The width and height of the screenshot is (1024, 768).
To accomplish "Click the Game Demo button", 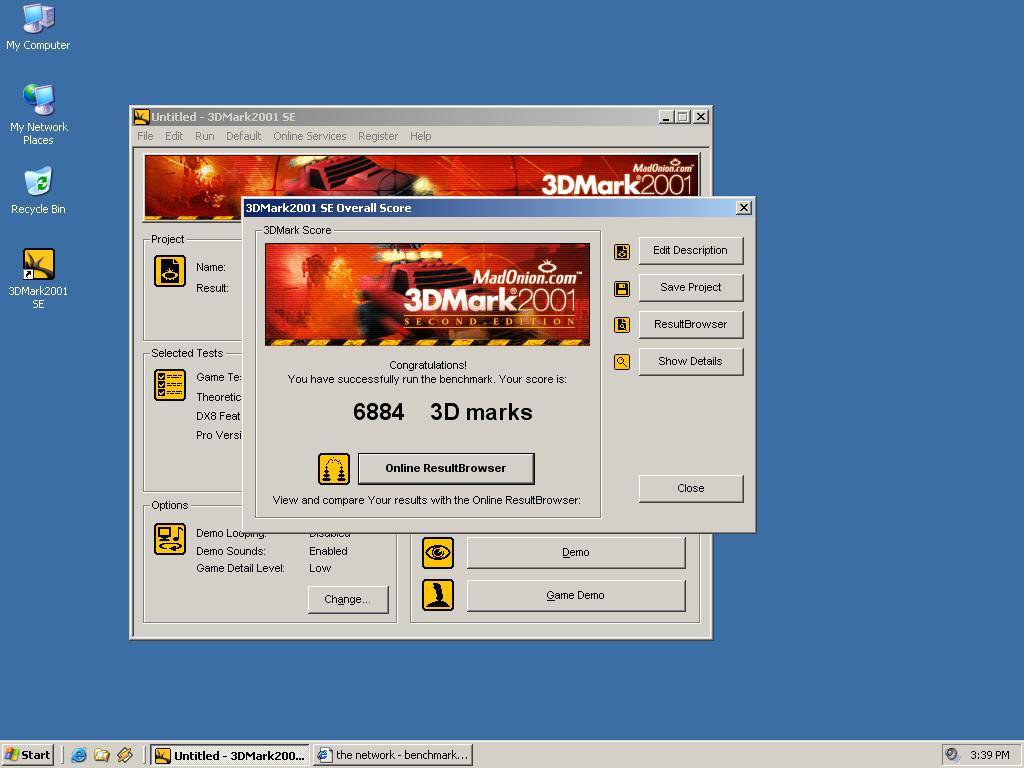I will 575,596.
